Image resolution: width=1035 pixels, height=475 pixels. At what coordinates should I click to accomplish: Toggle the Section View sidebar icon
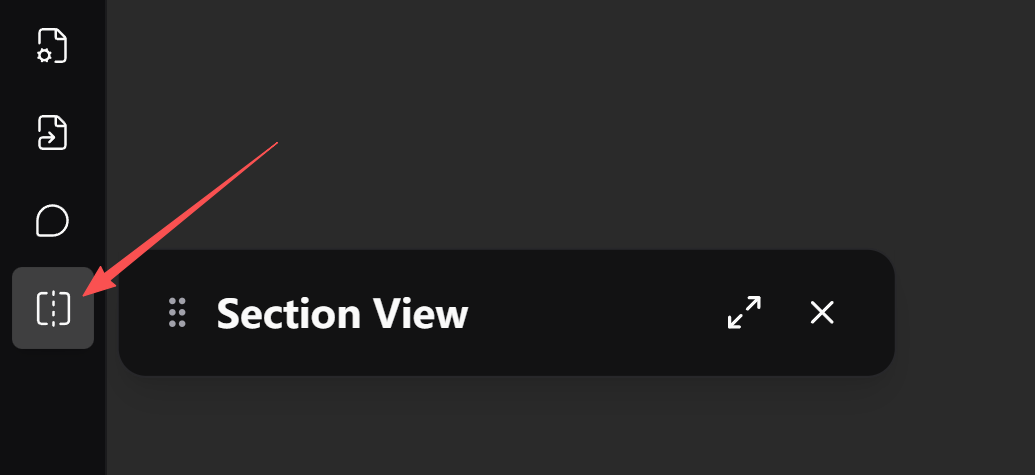click(53, 308)
